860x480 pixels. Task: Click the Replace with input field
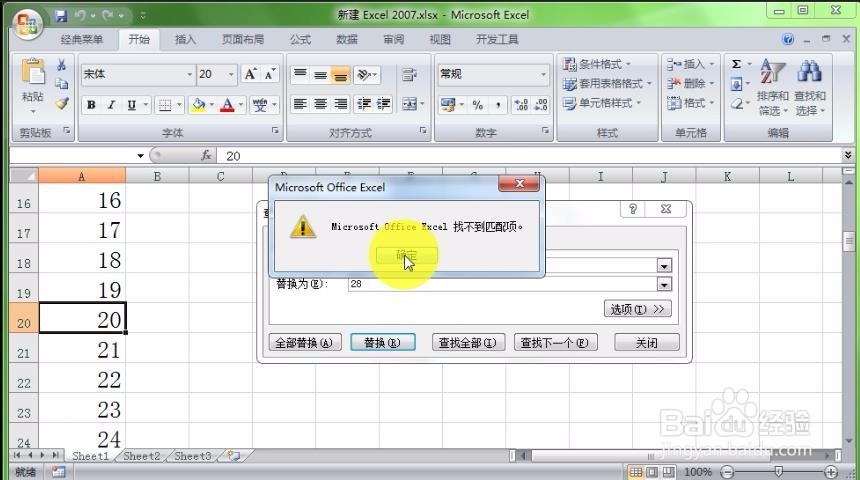[x=502, y=284]
